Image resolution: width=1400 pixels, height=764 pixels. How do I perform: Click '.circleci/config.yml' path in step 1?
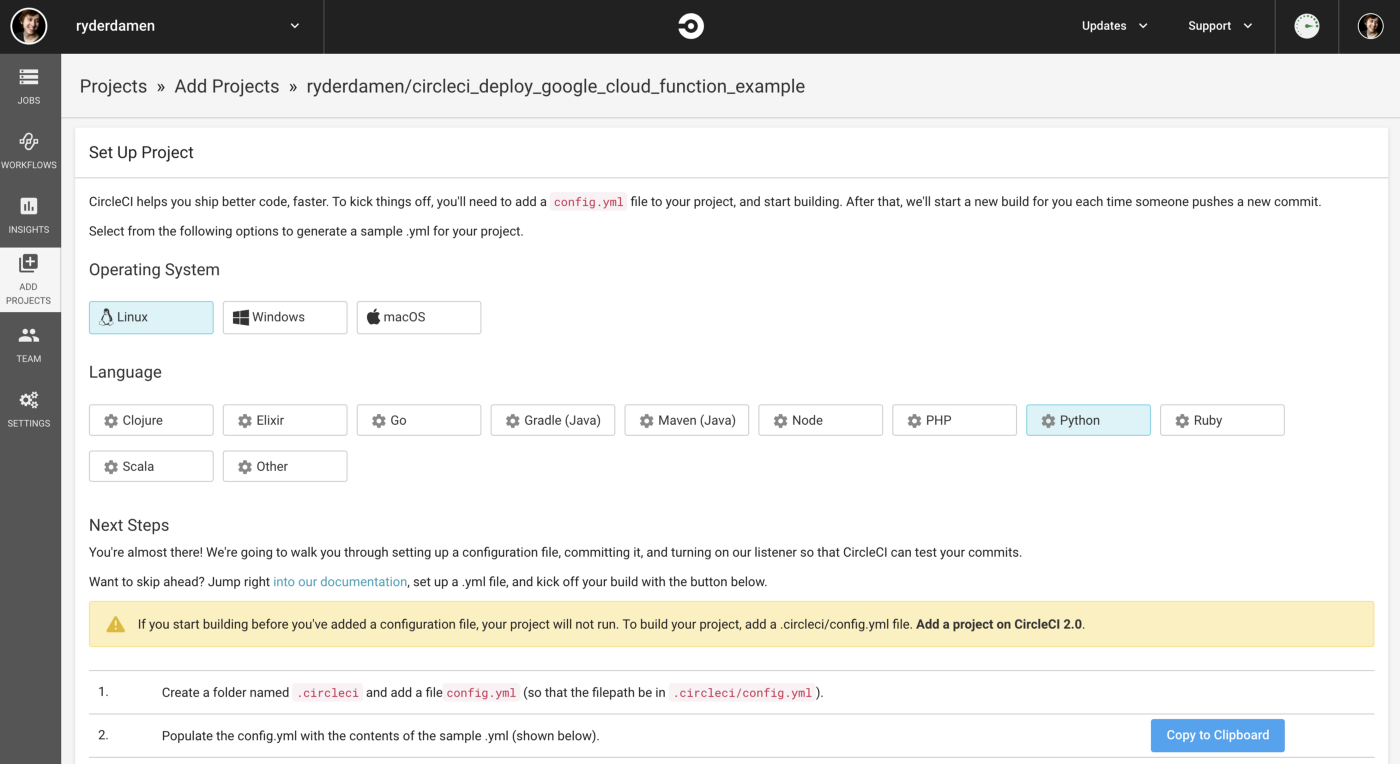click(x=743, y=693)
